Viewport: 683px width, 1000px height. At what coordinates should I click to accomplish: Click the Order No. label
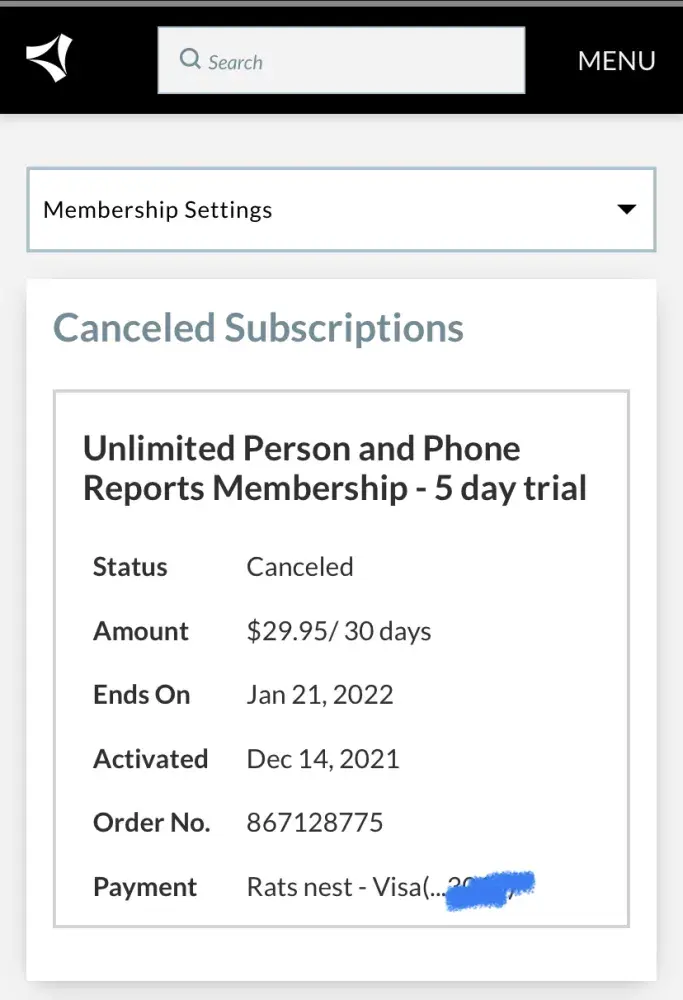[151, 823]
